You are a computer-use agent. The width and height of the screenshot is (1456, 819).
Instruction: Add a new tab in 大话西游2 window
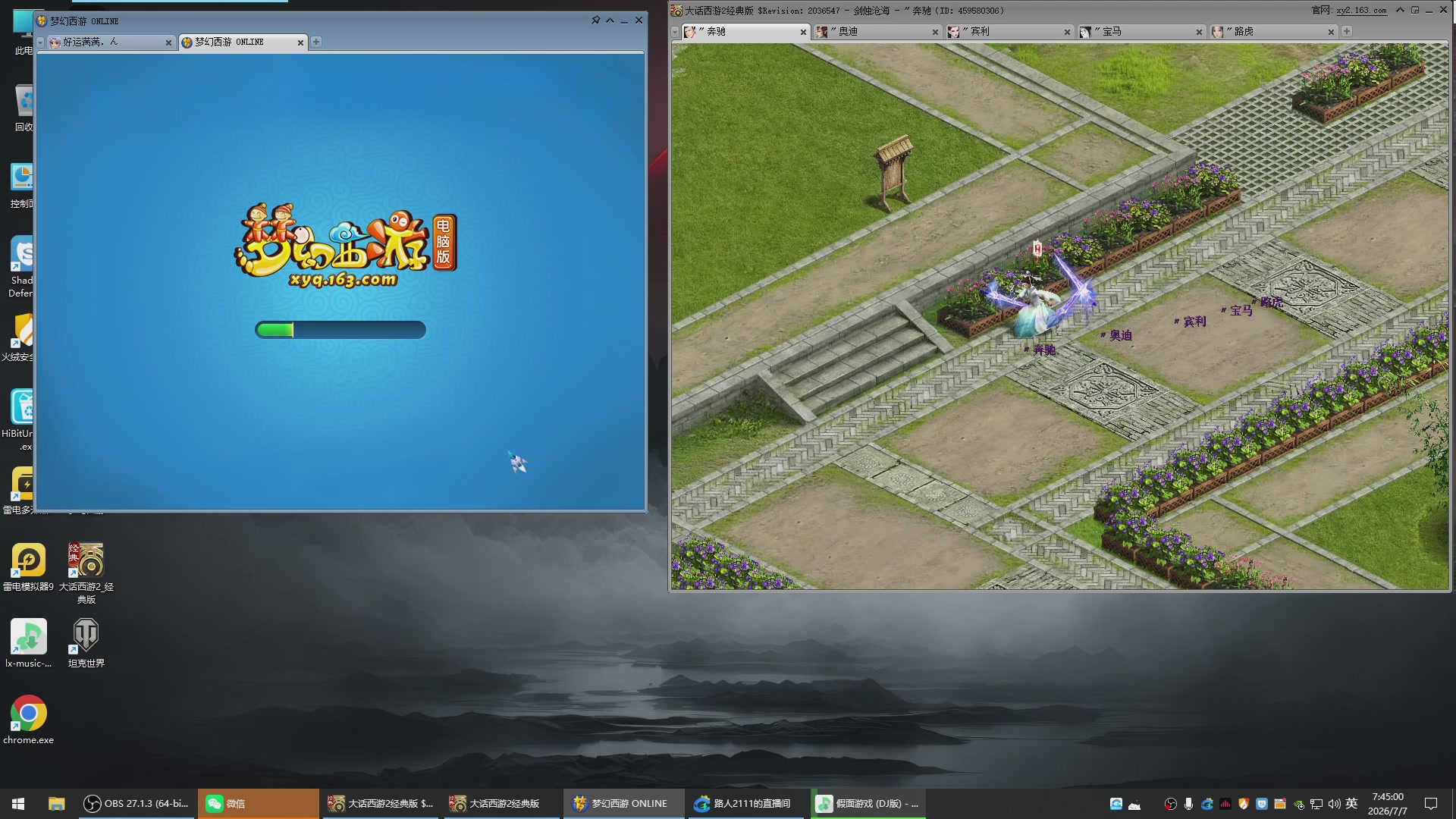pos(1347,31)
